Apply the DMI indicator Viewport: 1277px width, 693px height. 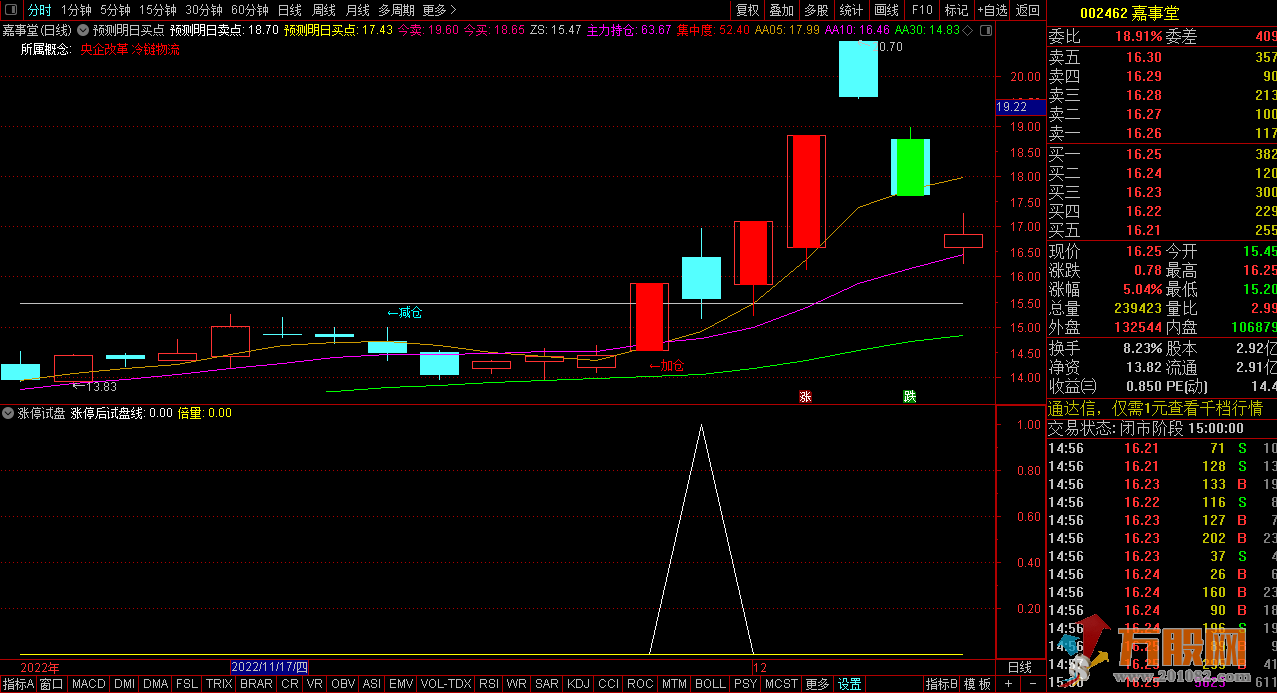pos(124,684)
